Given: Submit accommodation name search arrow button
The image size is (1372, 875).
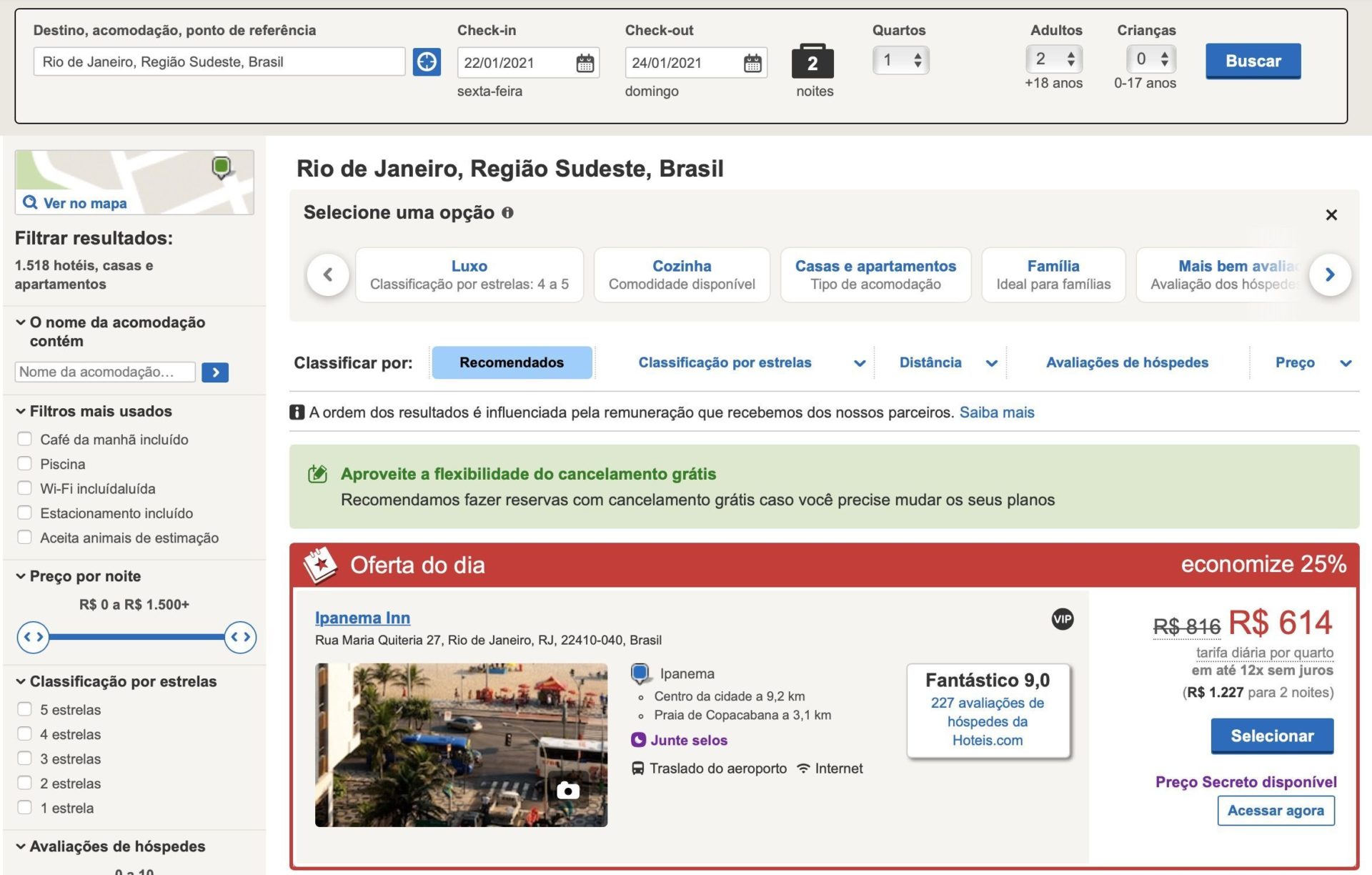Looking at the screenshot, I should pyautogui.click(x=215, y=372).
